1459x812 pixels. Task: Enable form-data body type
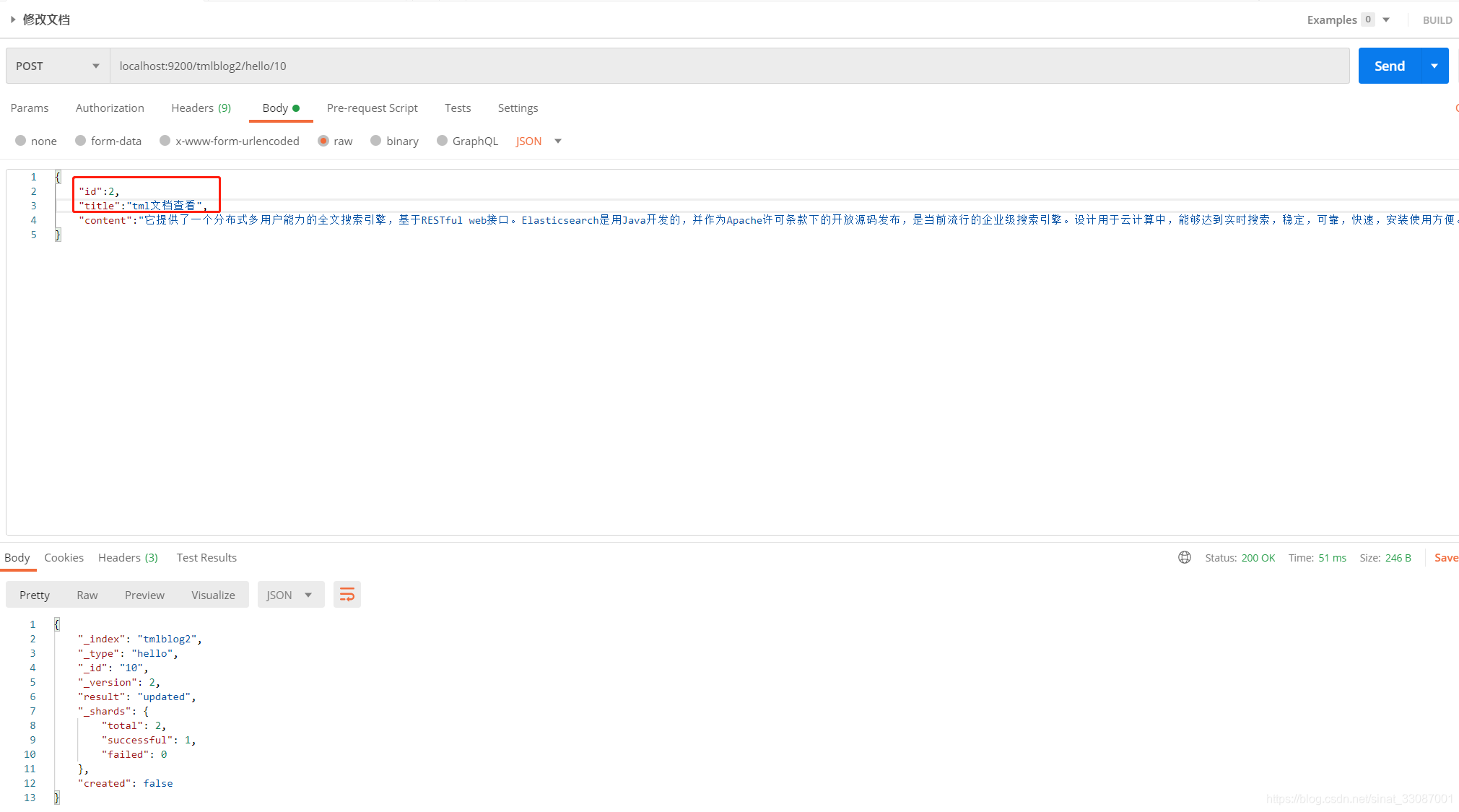point(80,140)
